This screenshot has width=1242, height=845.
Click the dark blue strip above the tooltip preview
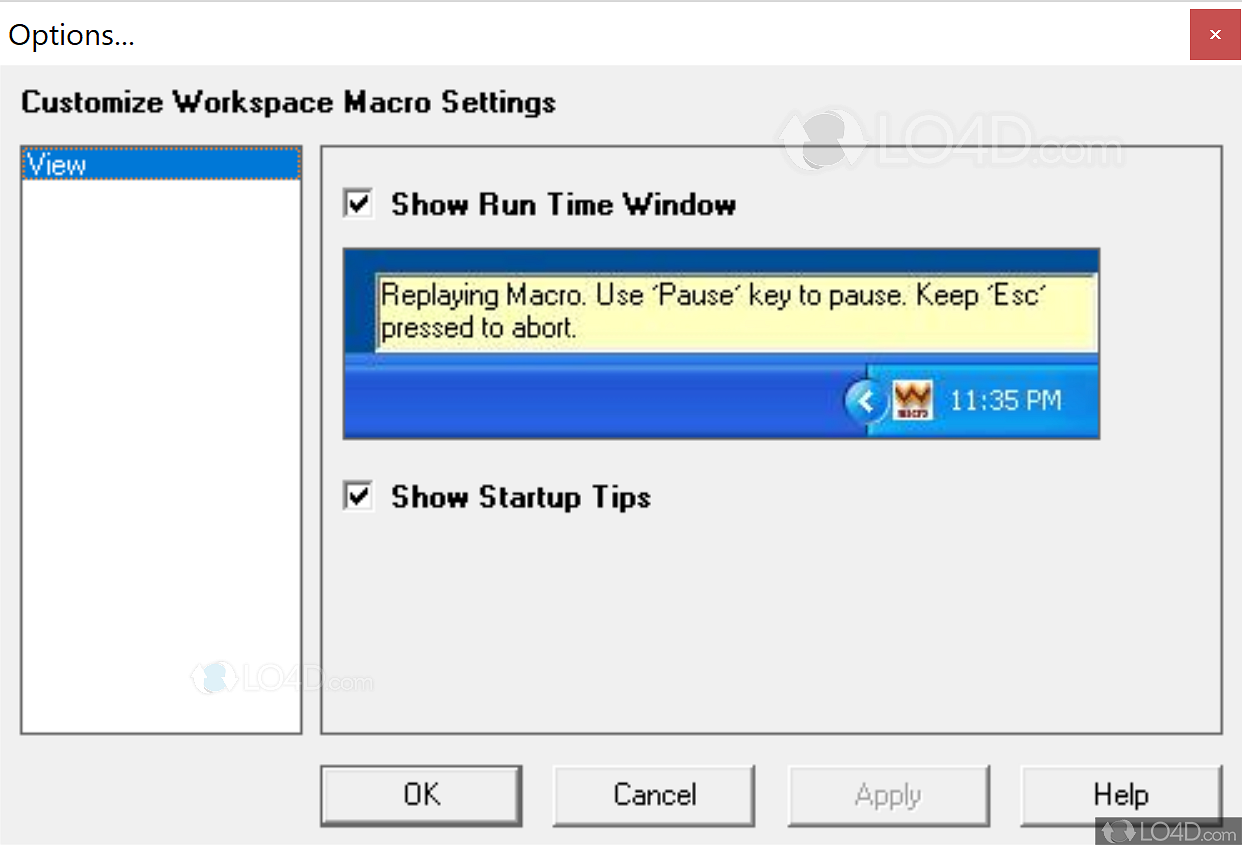[720, 262]
